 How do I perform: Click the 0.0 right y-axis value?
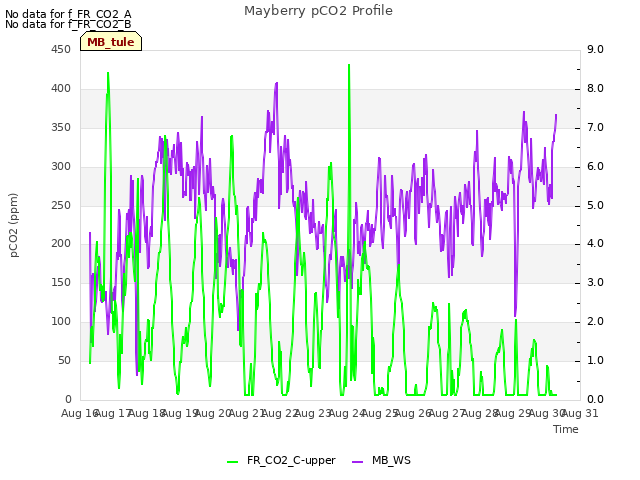click(x=595, y=399)
